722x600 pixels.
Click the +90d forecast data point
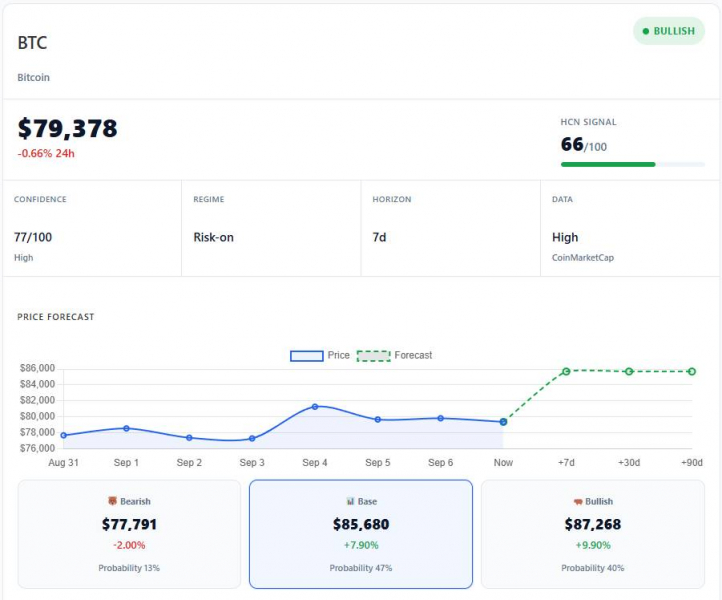pos(692,371)
